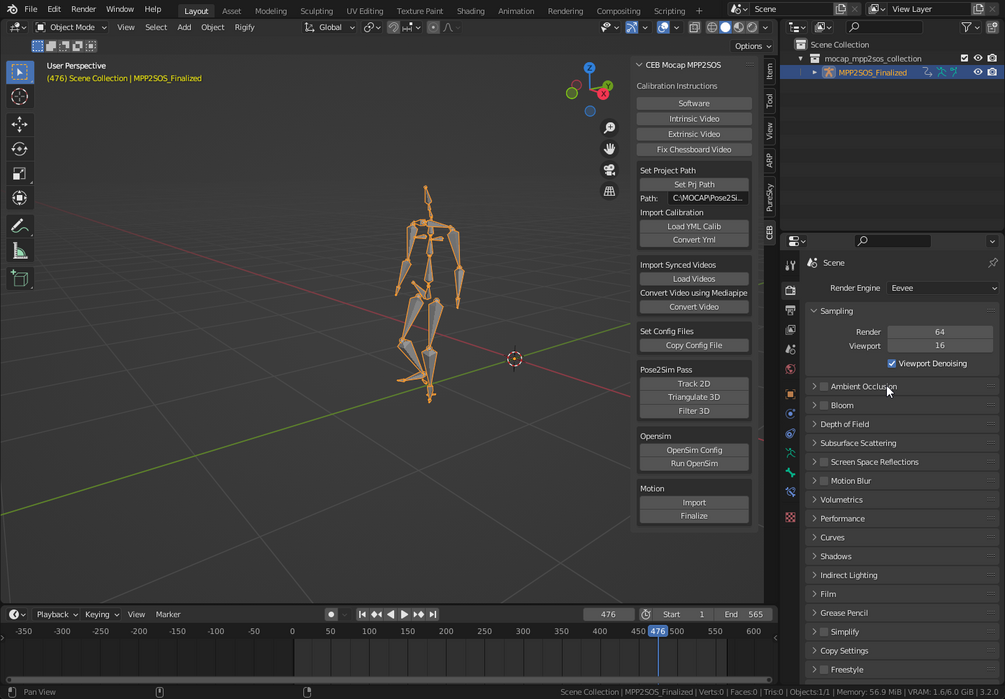1005x699 pixels.
Task: Activate the Annotate tool
Action: [19, 226]
